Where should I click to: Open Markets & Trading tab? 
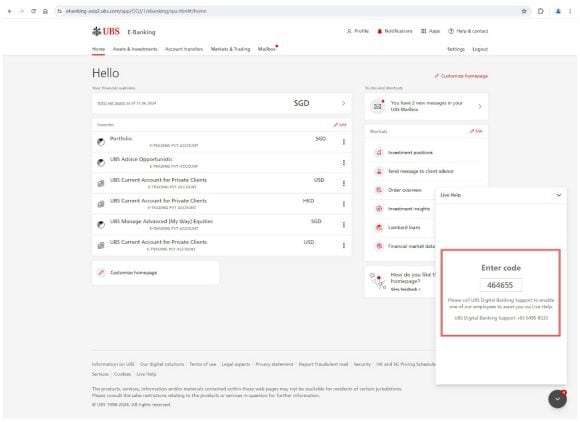pos(230,49)
